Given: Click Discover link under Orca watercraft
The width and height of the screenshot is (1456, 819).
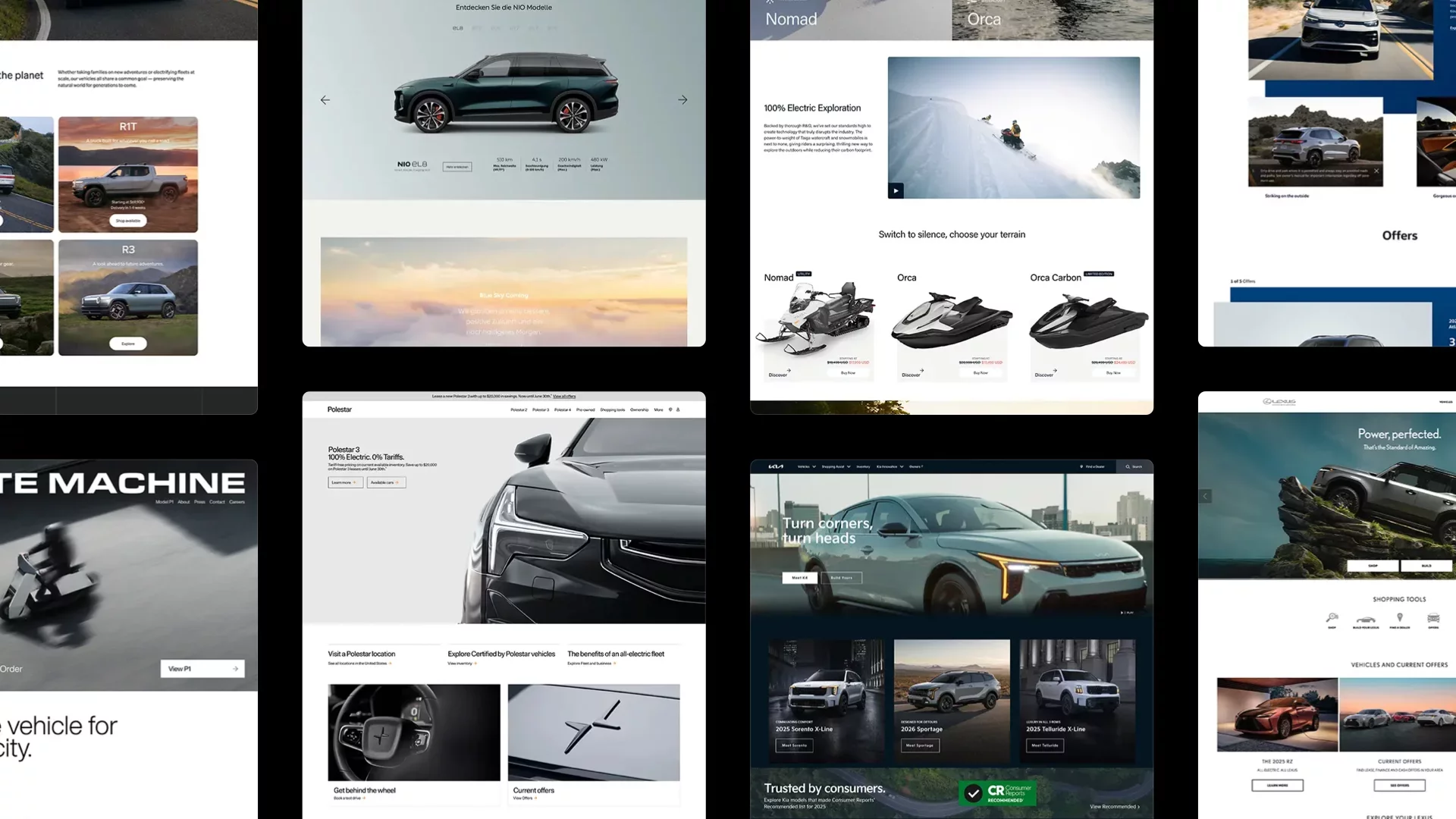Looking at the screenshot, I should 912,375.
